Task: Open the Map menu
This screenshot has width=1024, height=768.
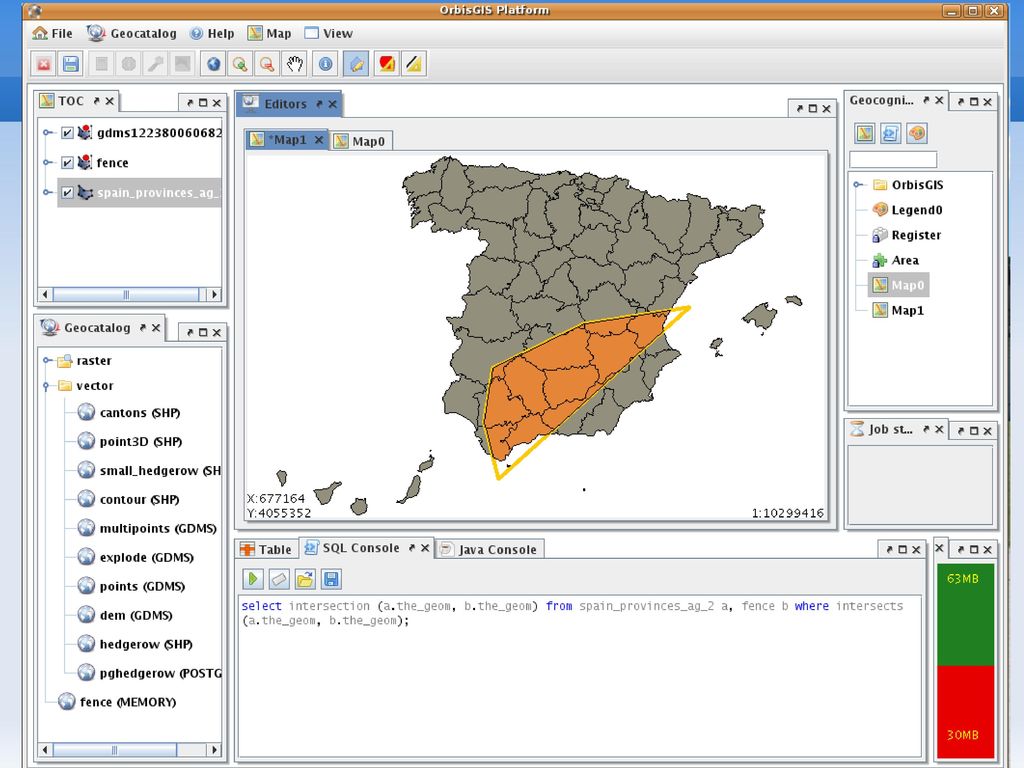Action: (x=270, y=33)
